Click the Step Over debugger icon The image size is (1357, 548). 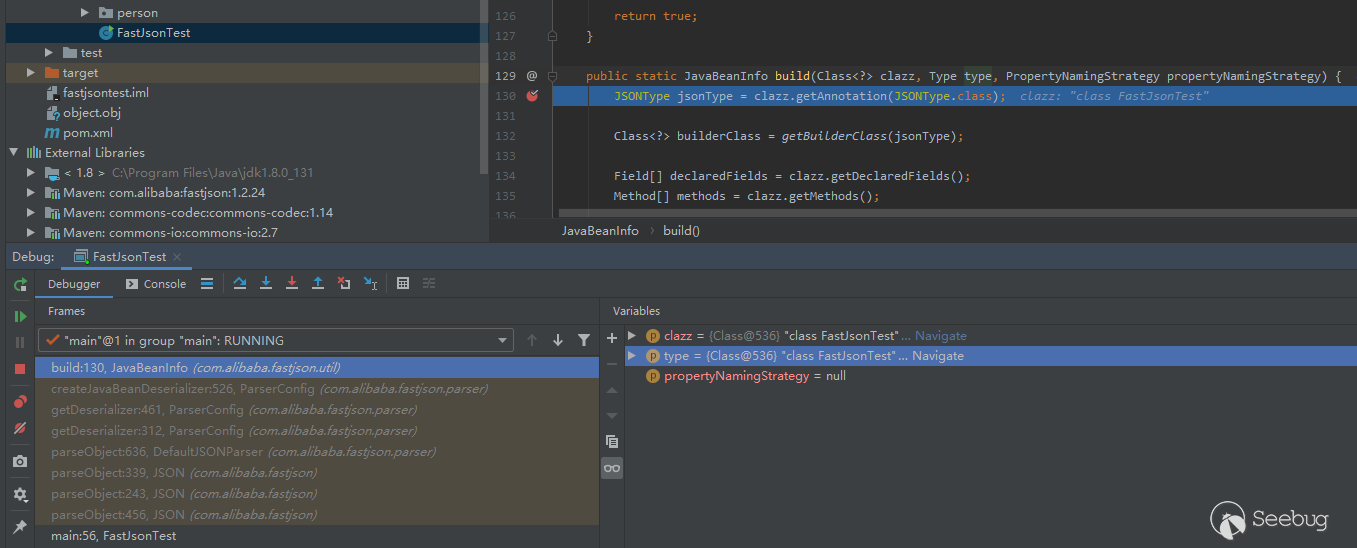coord(240,284)
